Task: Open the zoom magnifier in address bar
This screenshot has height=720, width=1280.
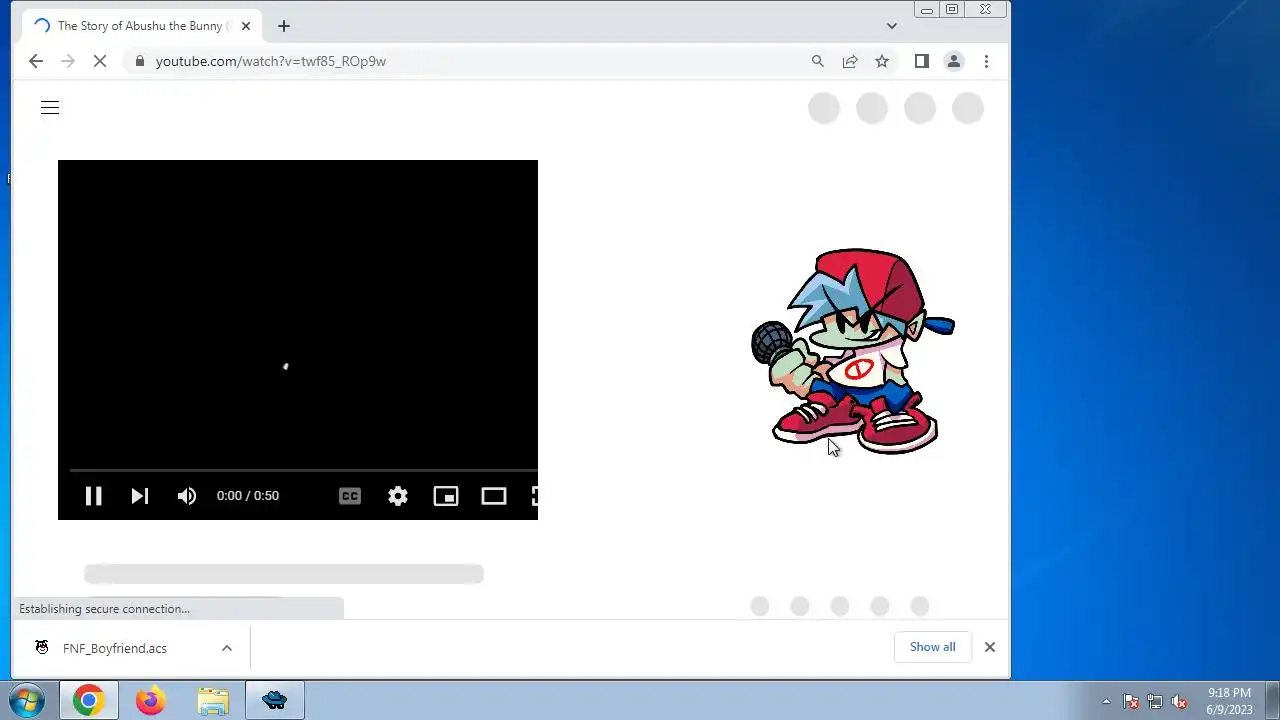Action: tap(818, 61)
